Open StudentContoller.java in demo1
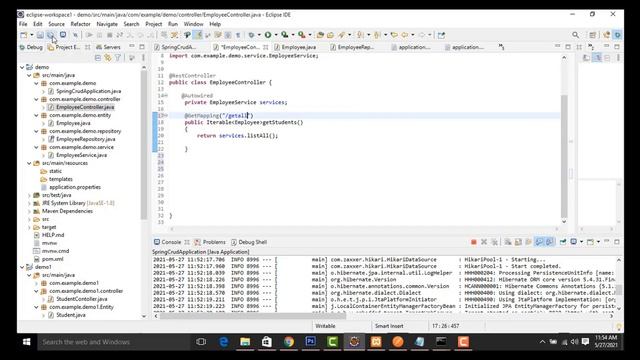Viewport: 640px width, 360px height. pos(82,299)
